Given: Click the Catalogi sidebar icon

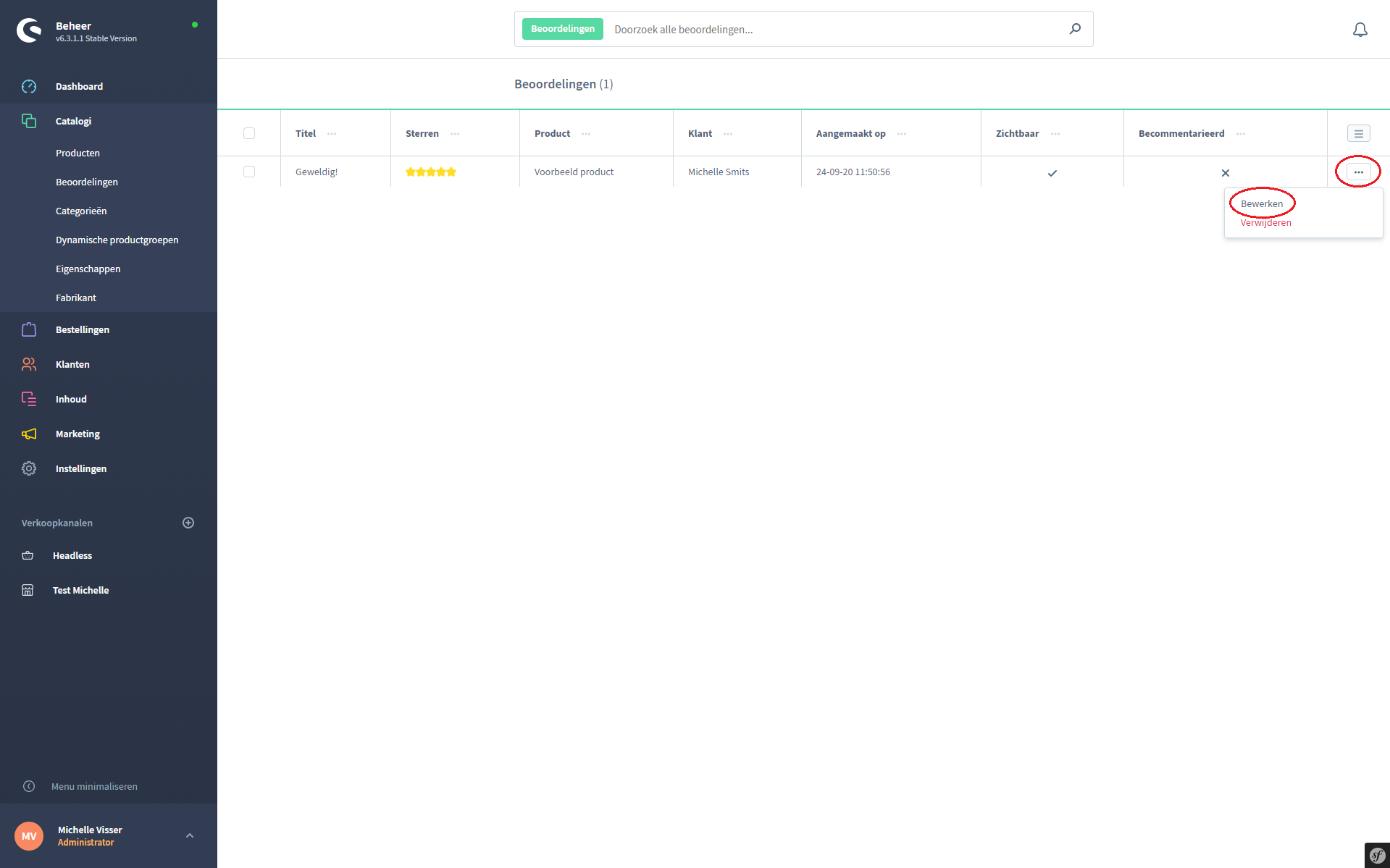Looking at the screenshot, I should 29,121.
